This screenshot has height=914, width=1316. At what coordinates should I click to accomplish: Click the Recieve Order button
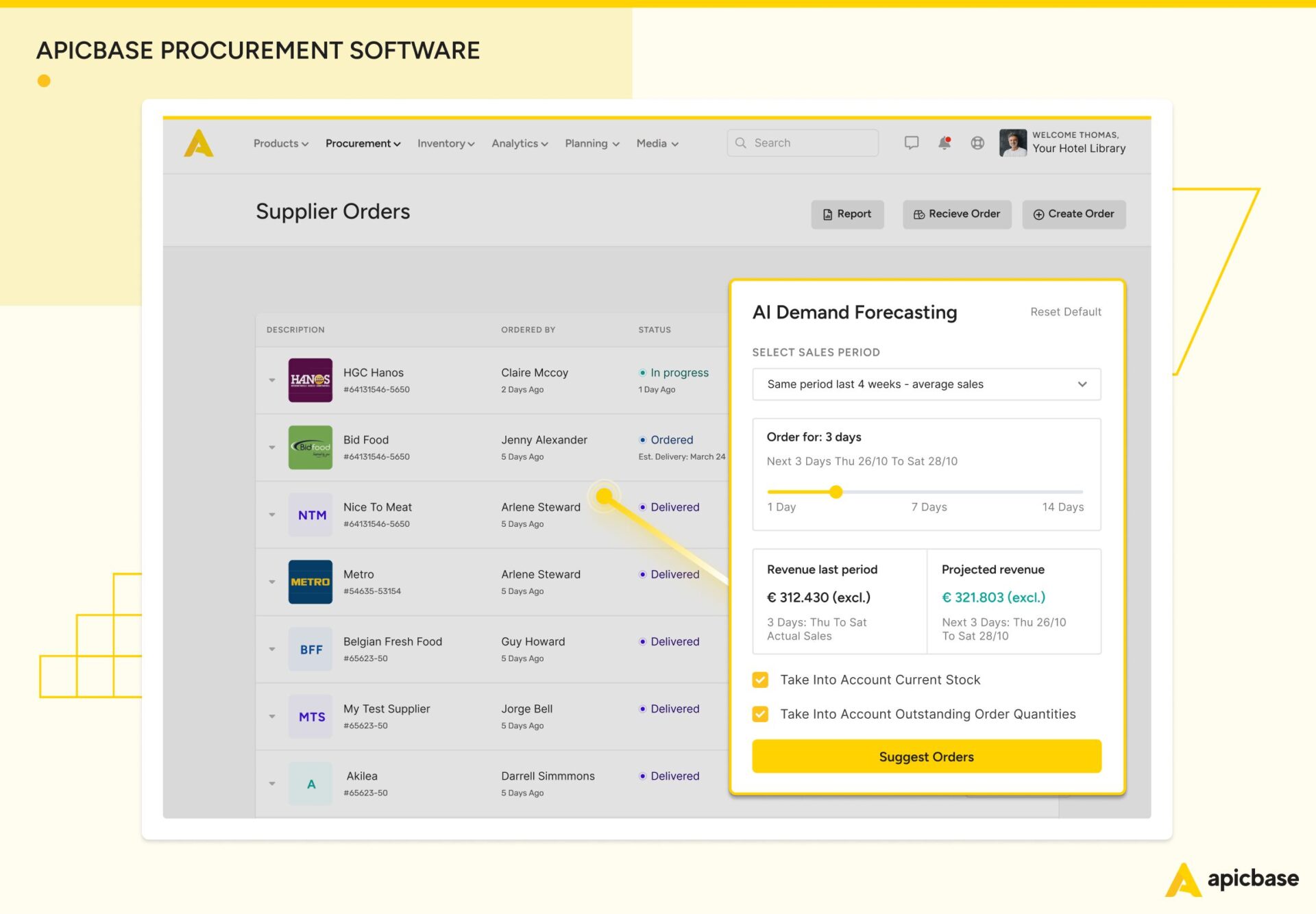tap(957, 214)
